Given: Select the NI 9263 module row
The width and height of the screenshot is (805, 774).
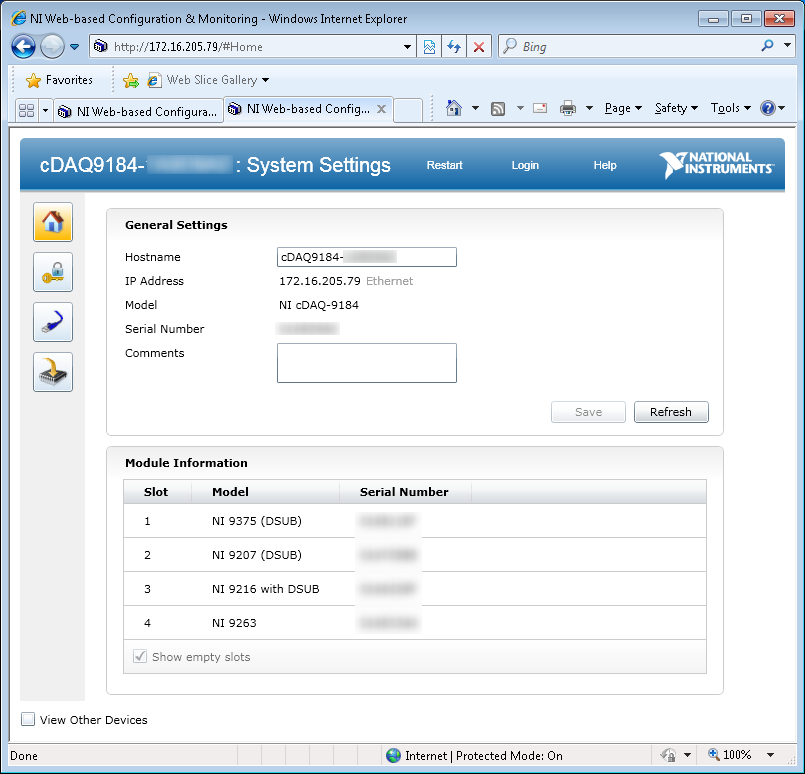Looking at the screenshot, I should pyautogui.click(x=415, y=623).
